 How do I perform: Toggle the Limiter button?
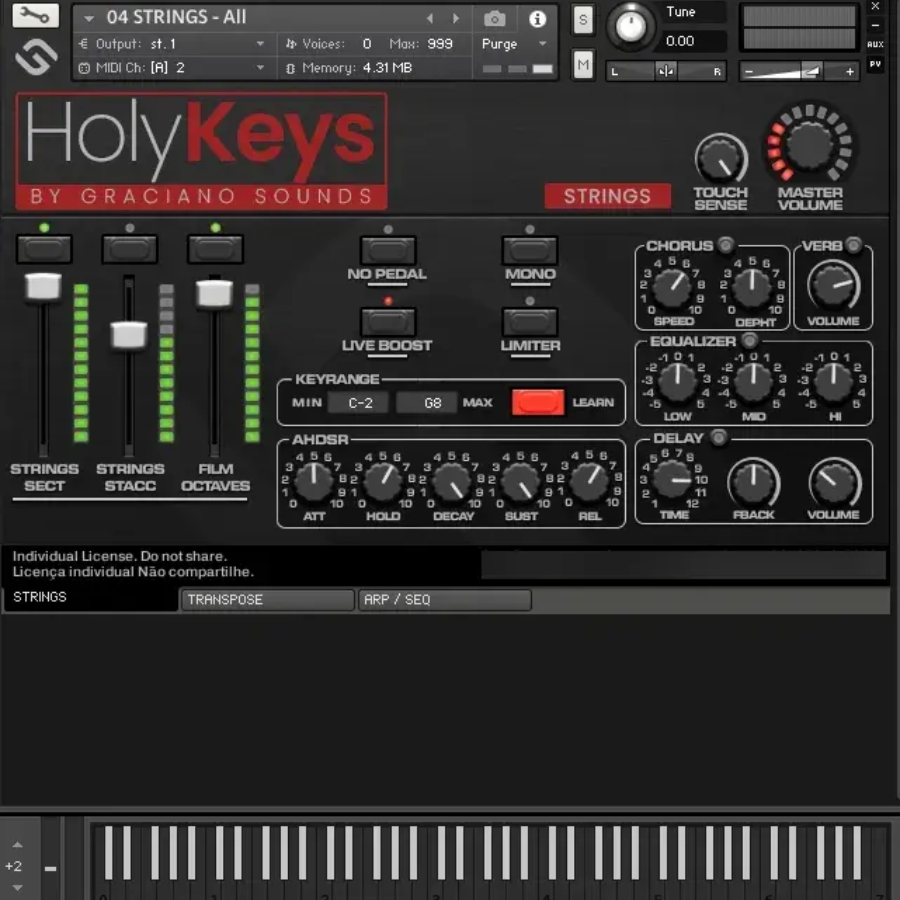pos(530,322)
